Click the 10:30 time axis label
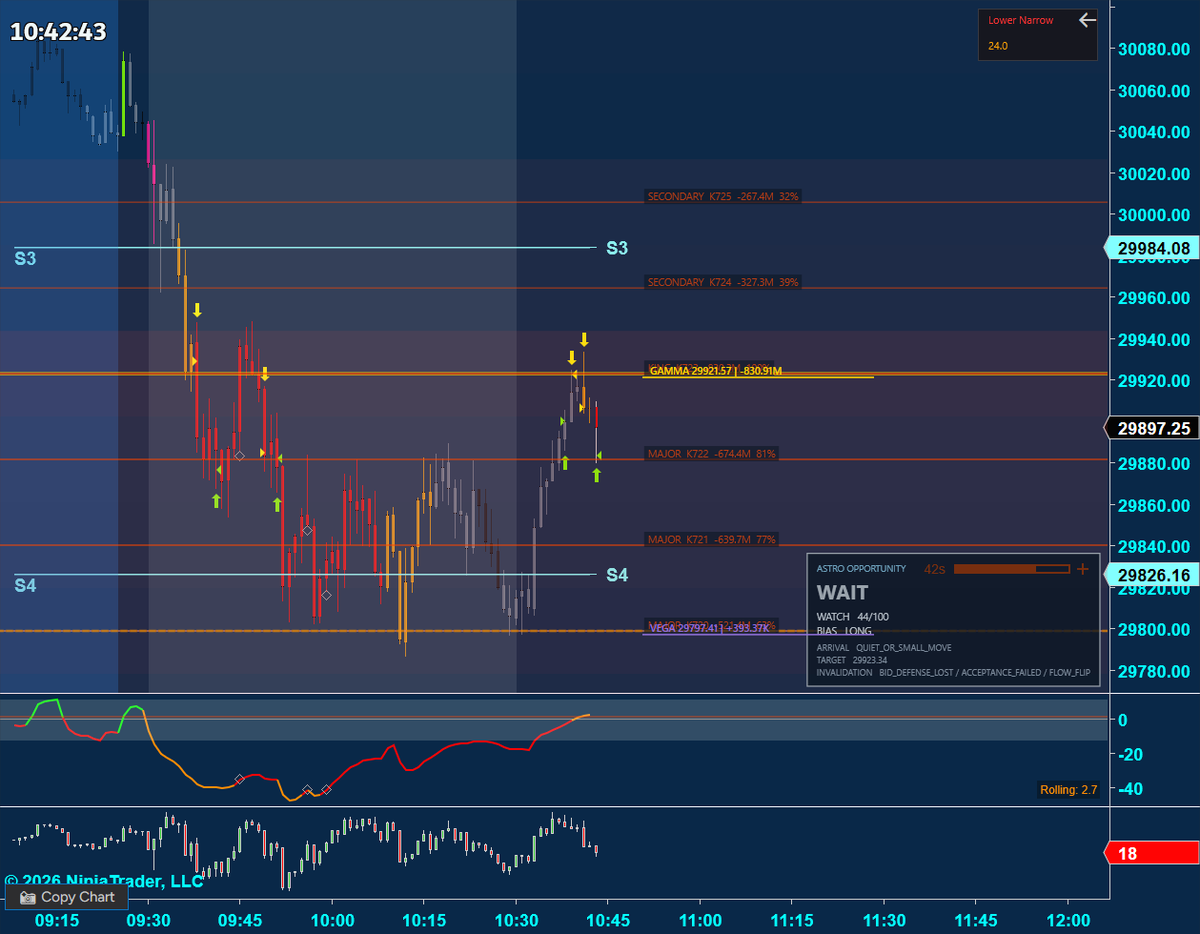 516,920
